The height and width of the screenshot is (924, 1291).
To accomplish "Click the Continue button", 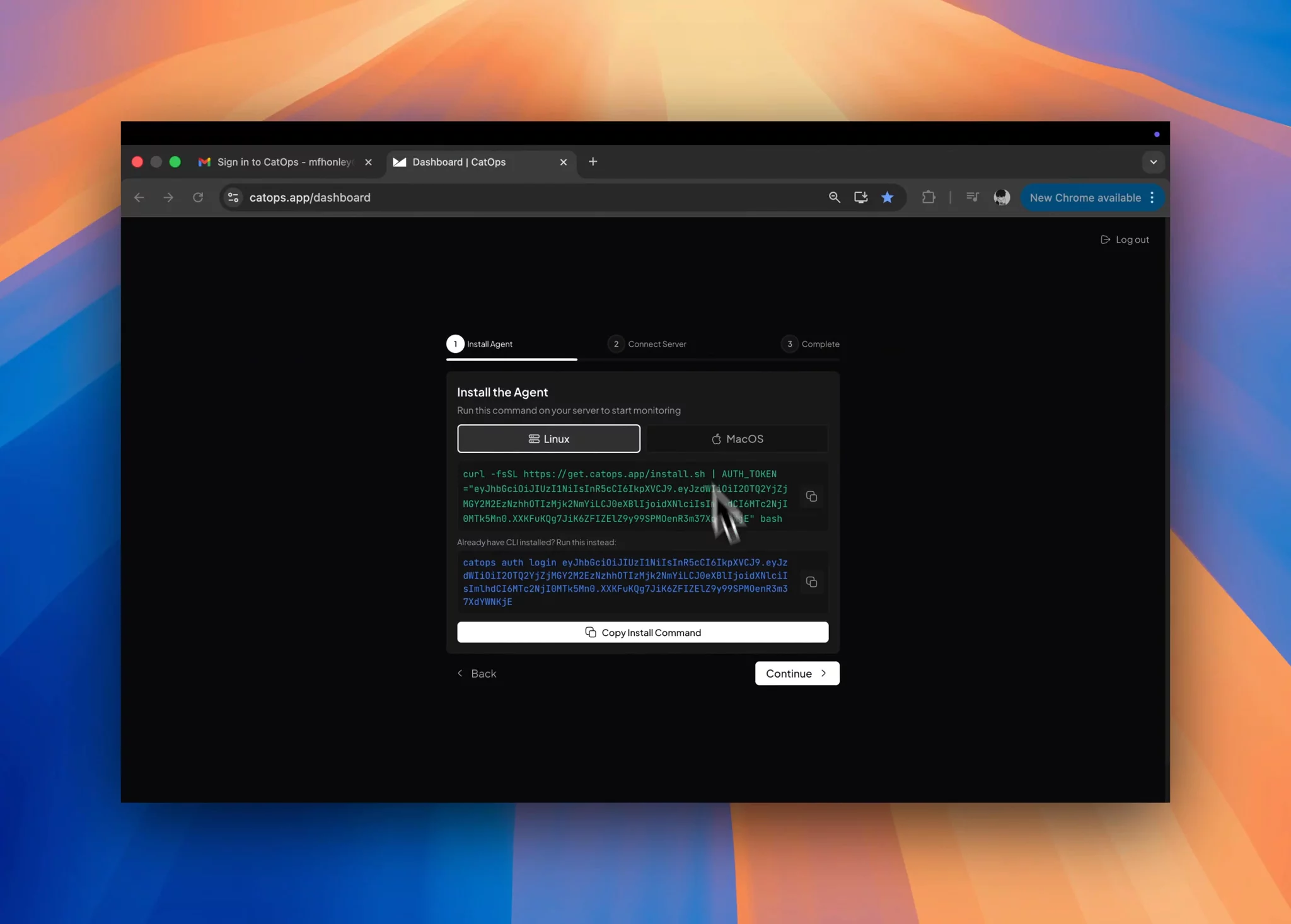I will tap(797, 673).
